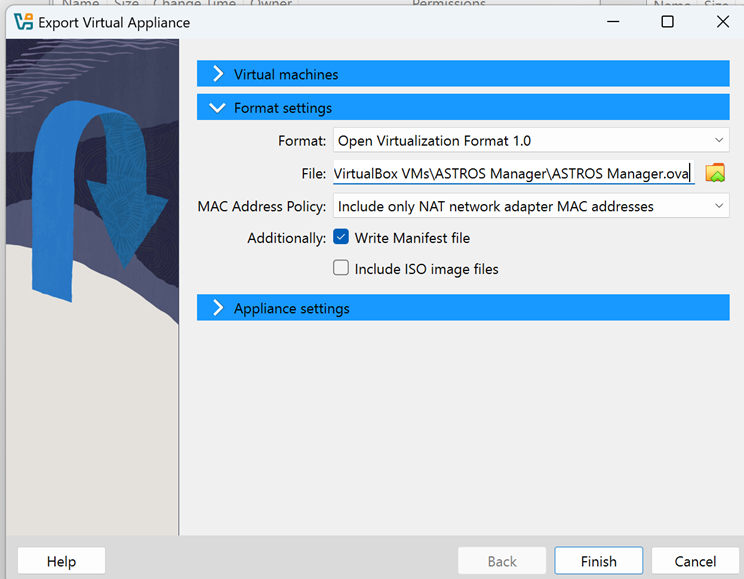Toggle the Write Manifest file checkbox

pyautogui.click(x=341, y=238)
